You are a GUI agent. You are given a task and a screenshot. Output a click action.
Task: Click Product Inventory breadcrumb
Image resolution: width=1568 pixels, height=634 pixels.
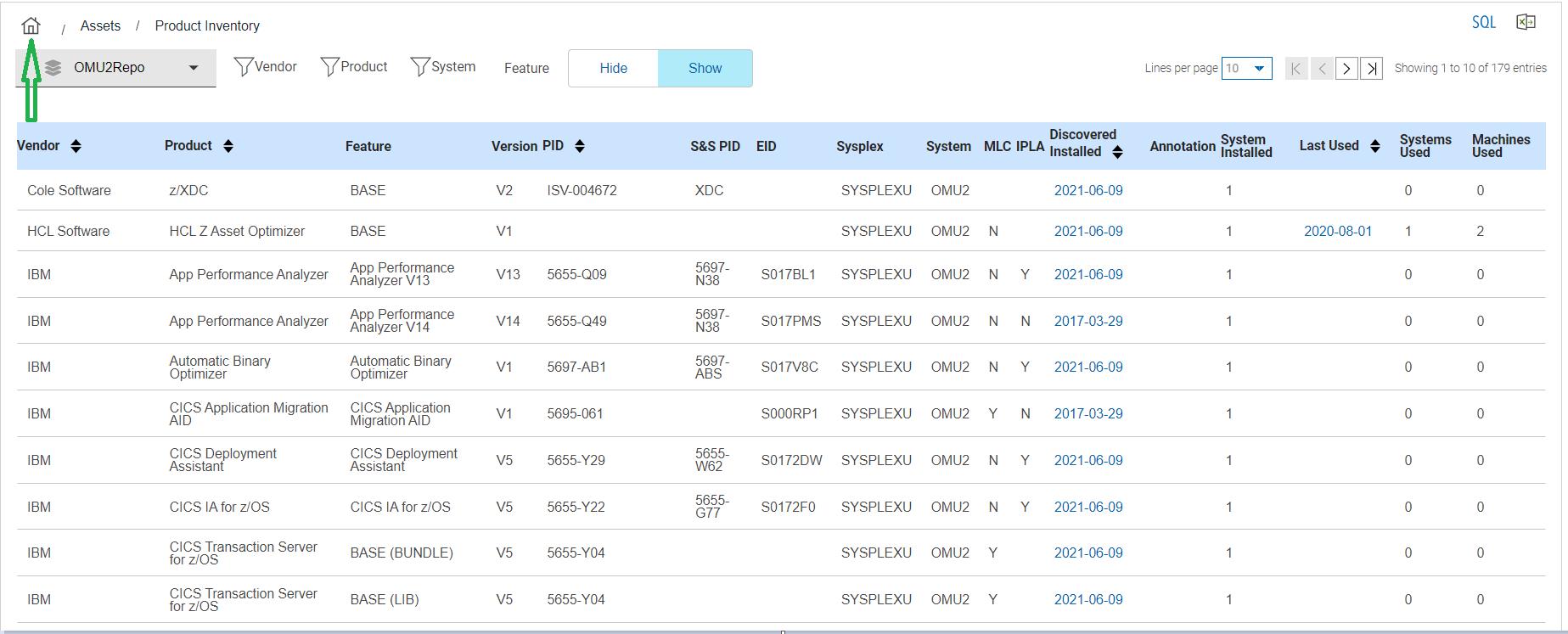click(207, 25)
